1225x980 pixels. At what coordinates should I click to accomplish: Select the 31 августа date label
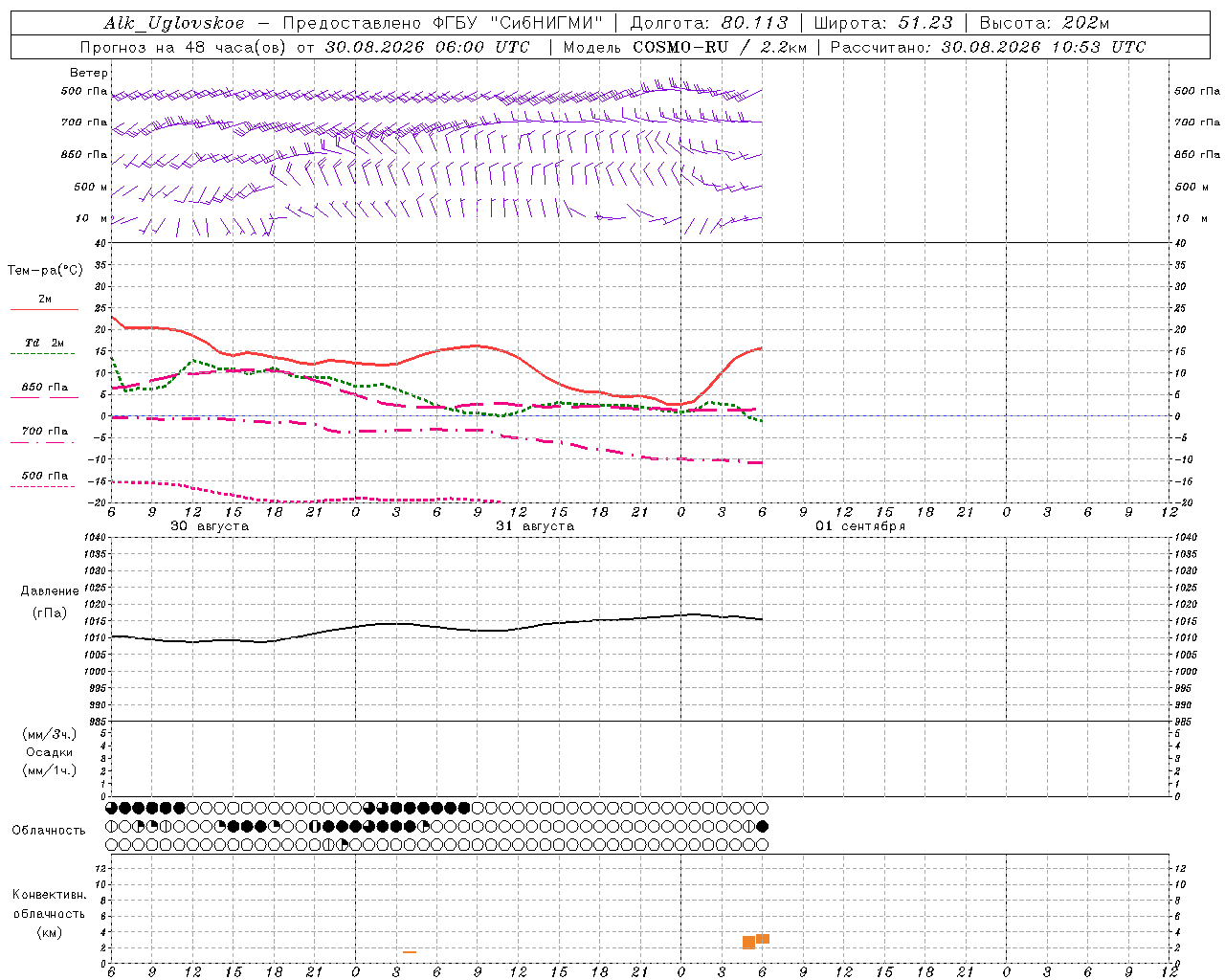pos(535,526)
